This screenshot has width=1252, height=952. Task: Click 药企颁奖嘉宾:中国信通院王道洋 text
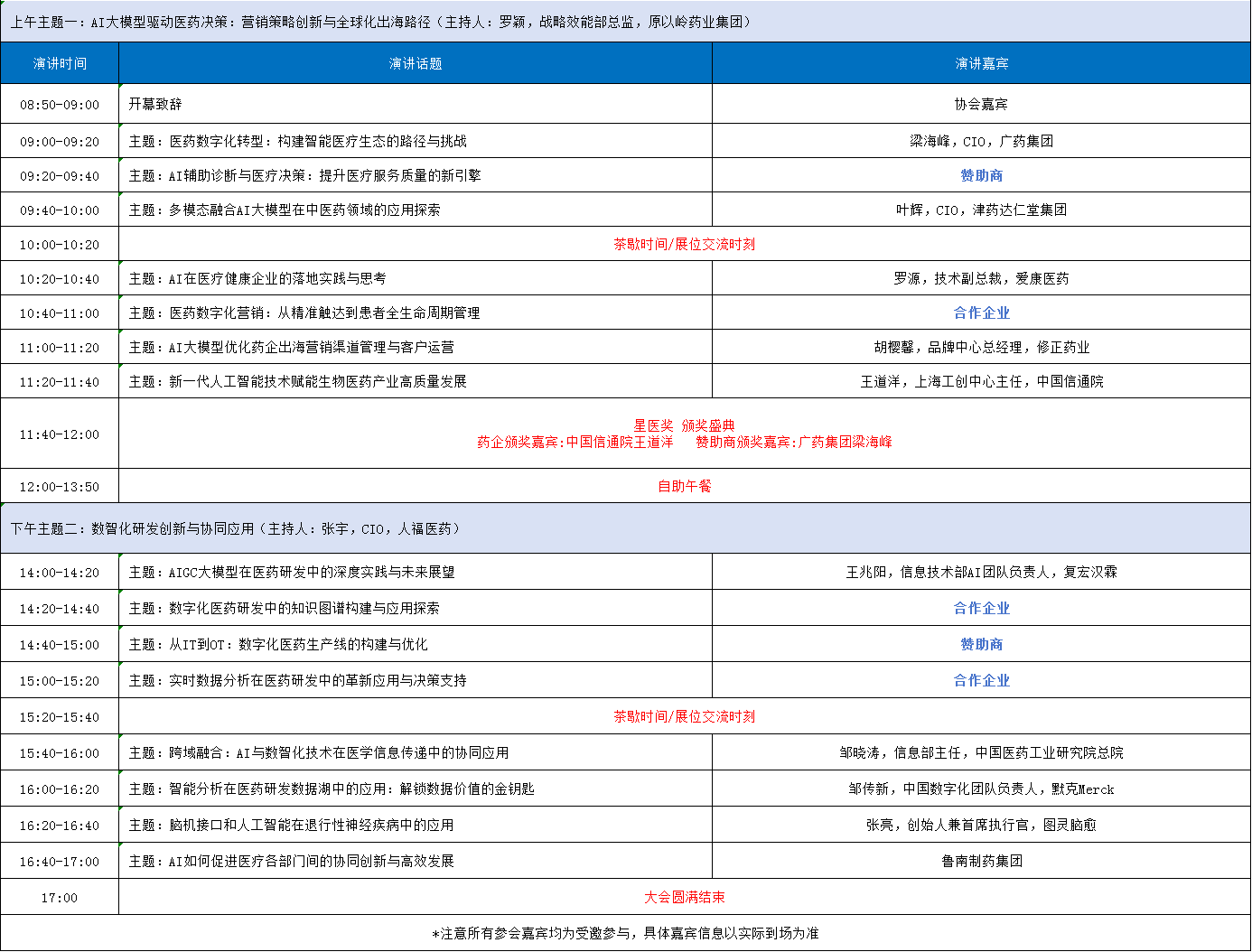pyautogui.click(x=575, y=442)
